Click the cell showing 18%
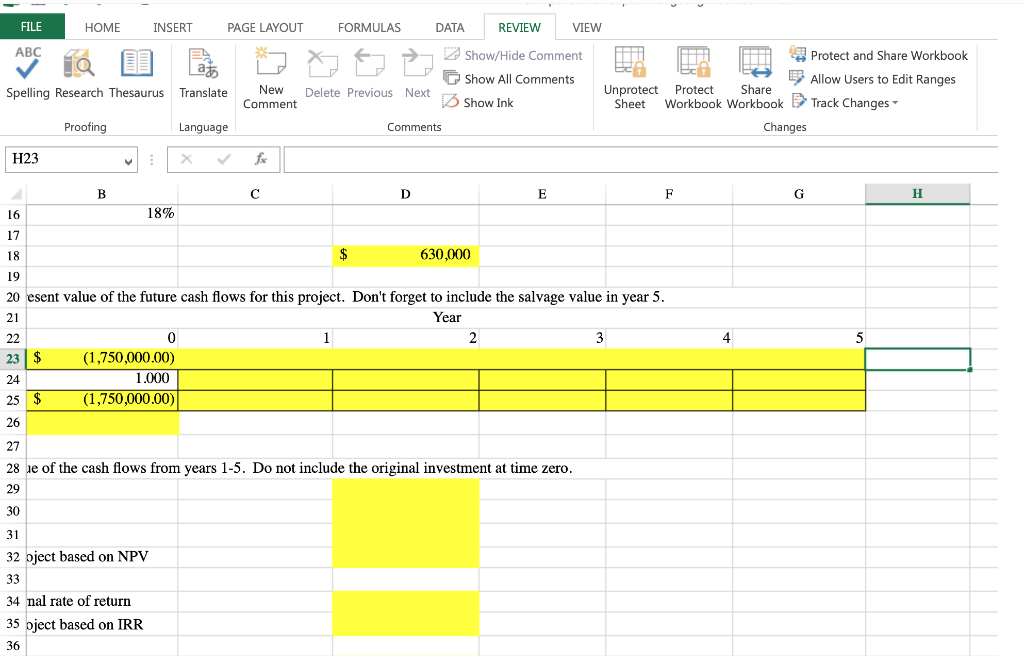Viewport: 1024px width, 664px height. (102, 213)
